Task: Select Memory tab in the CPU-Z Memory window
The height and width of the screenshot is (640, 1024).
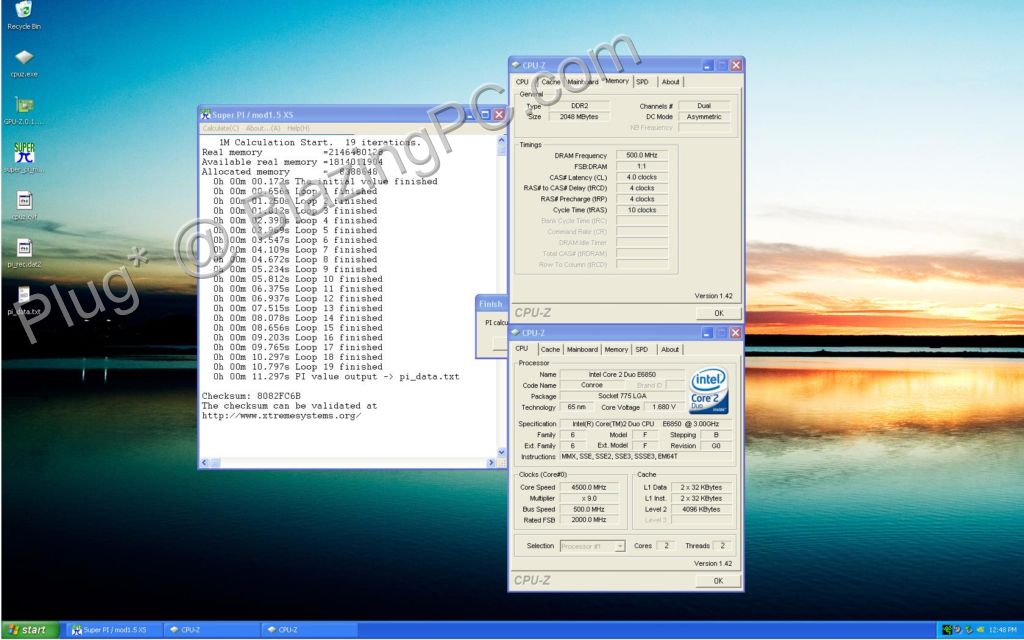Action: 616,80
